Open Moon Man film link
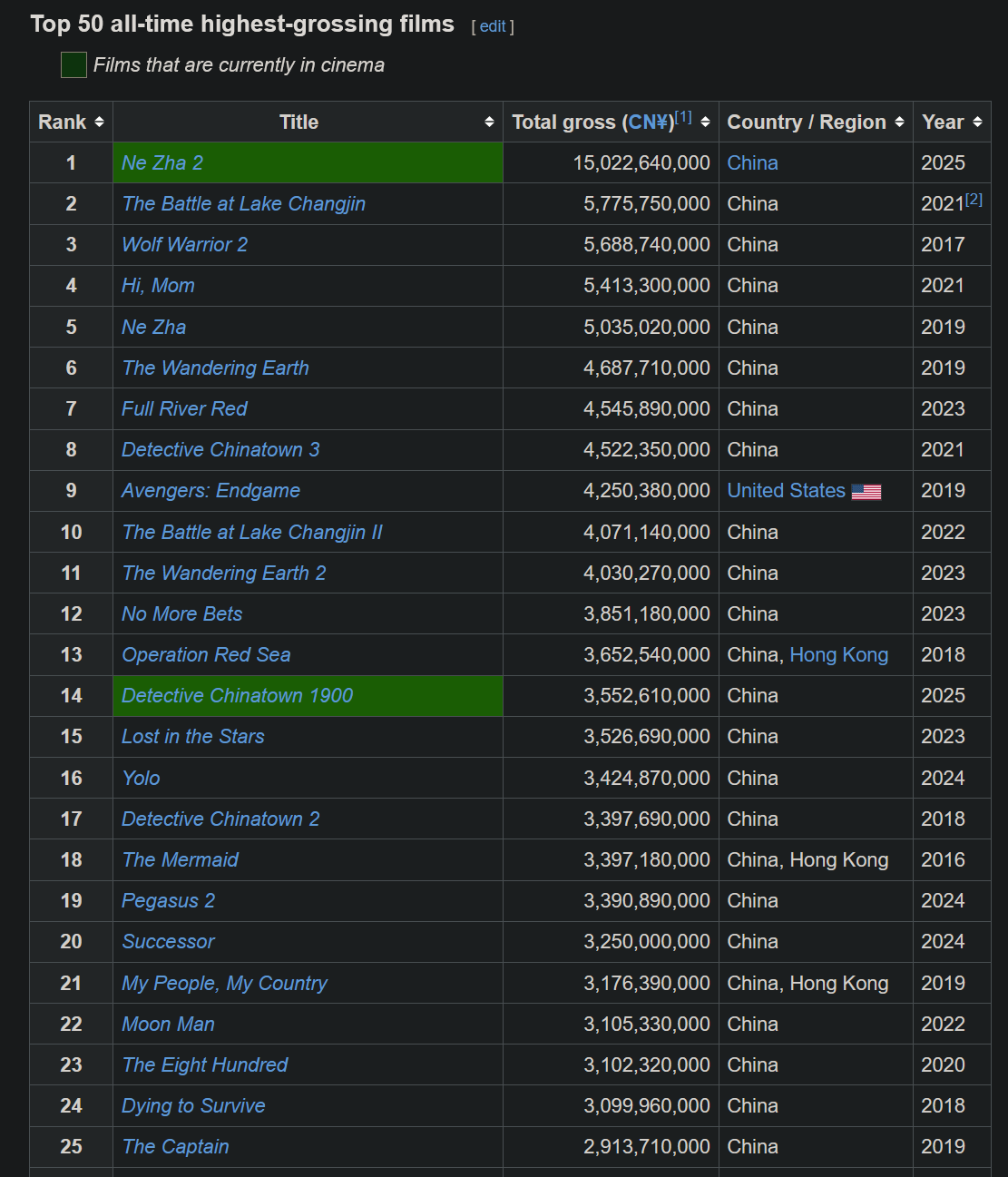 pyautogui.click(x=168, y=1025)
